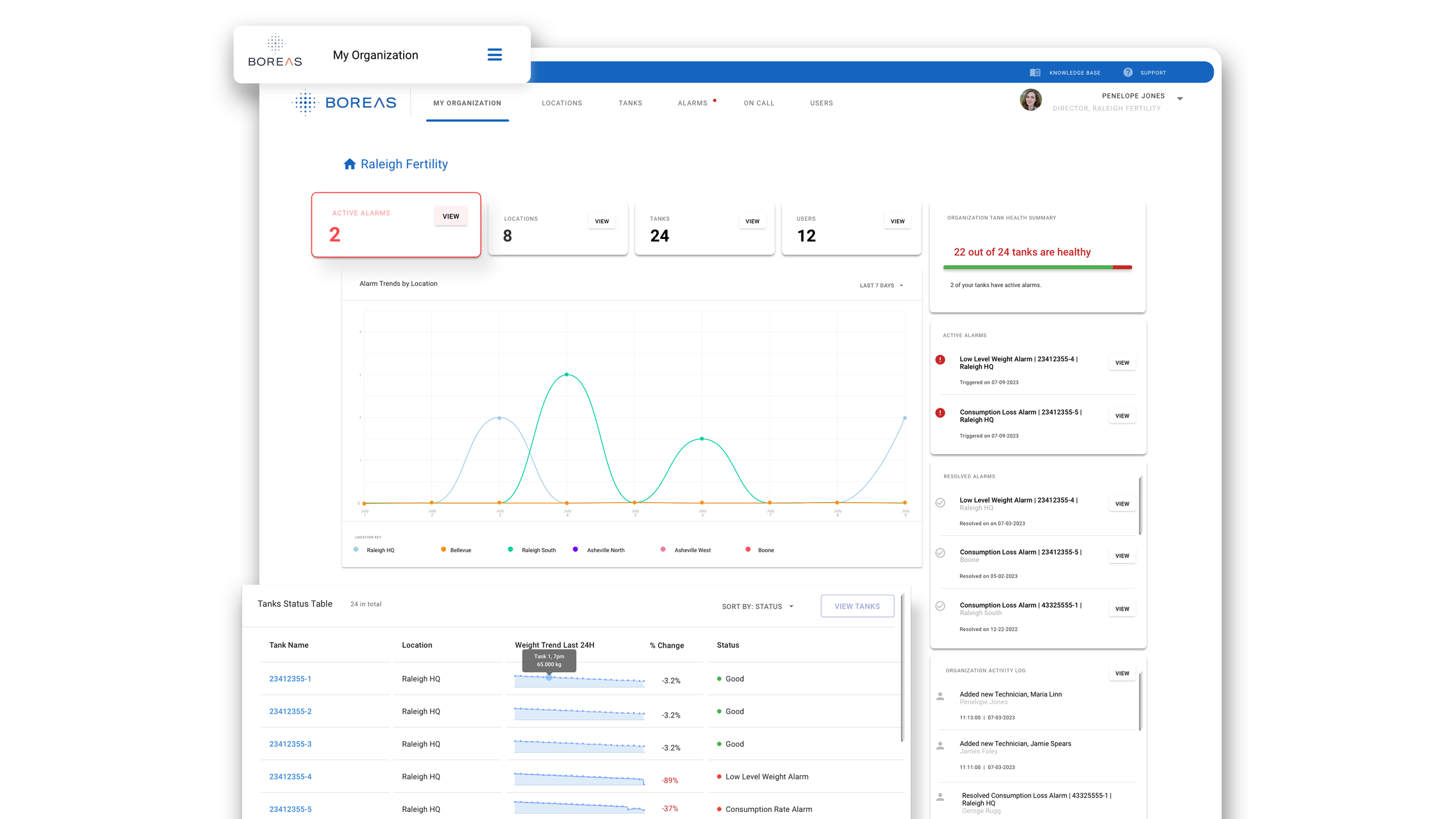This screenshot has height=819, width=1456.
Task: Click Penelope Jones profile avatar
Action: click(1030, 100)
